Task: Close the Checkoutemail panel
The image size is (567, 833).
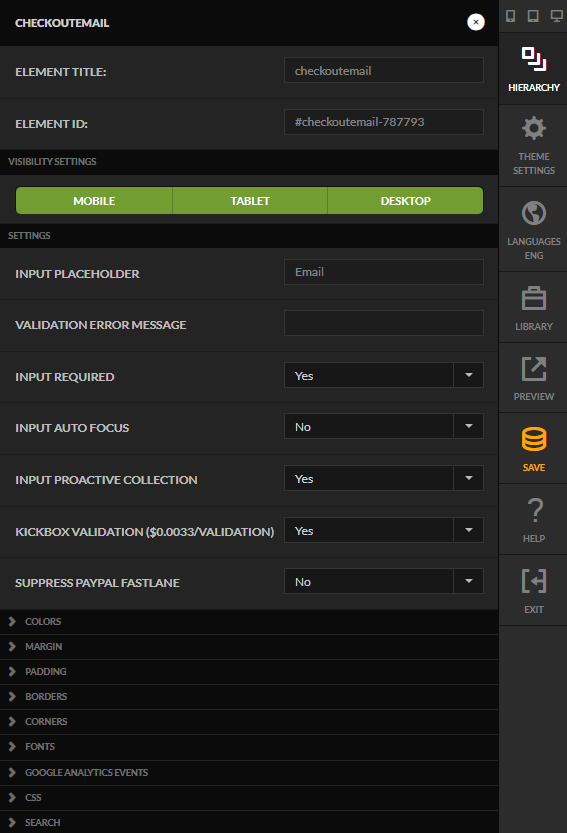Action: pyautogui.click(x=476, y=22)
